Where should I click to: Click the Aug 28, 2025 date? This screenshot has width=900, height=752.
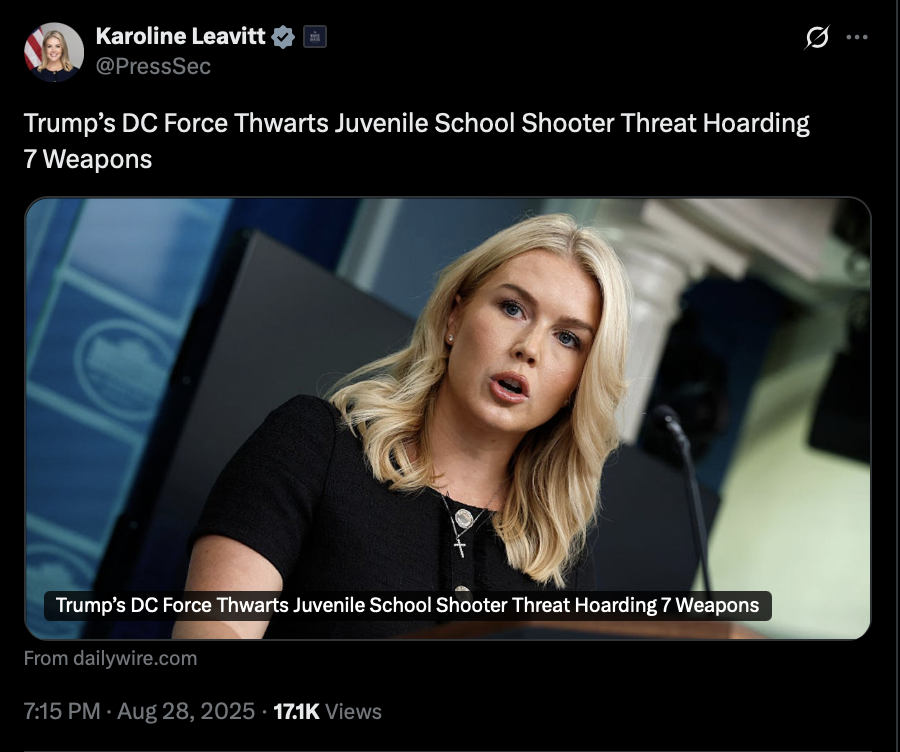coord(186,711)
